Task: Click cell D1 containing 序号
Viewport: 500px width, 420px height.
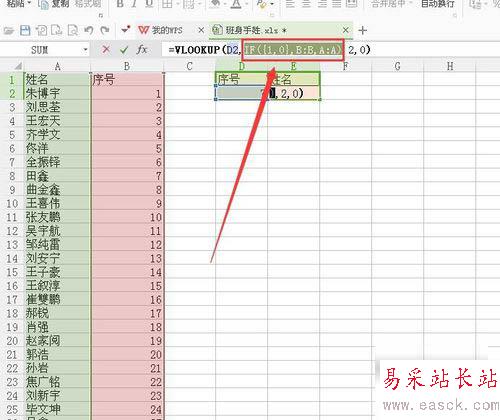Action: tap(242, 80)
